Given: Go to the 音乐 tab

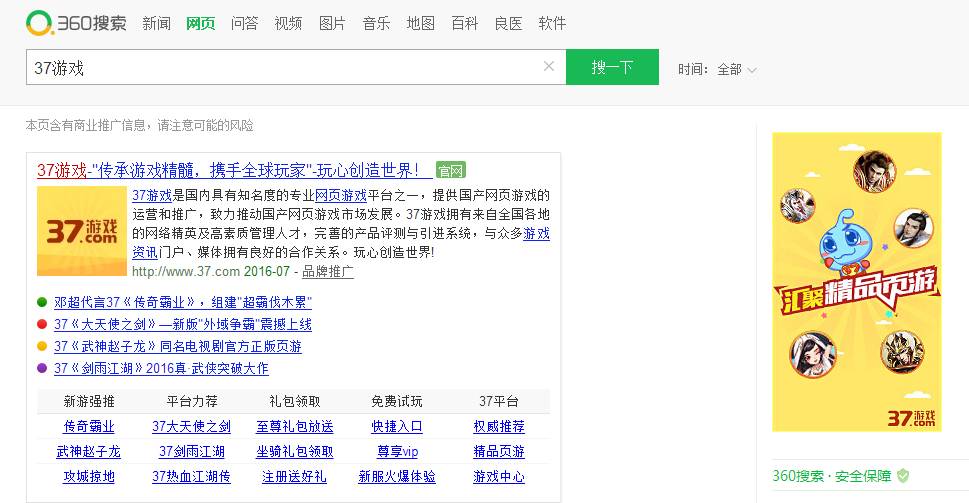Looking at the screenshot, I should point(376,23).
